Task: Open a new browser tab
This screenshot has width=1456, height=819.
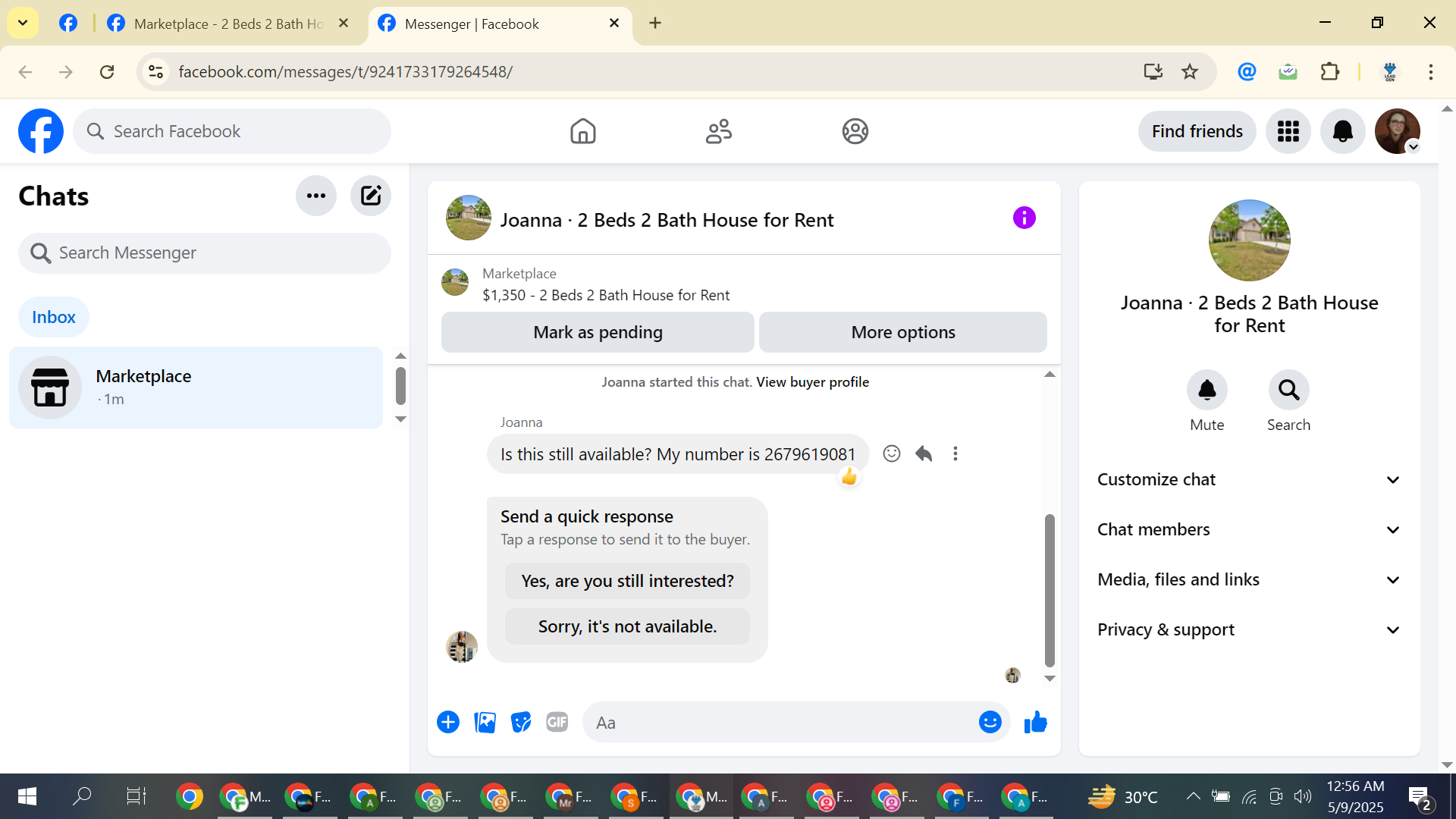Action: (x=655, y=23)
